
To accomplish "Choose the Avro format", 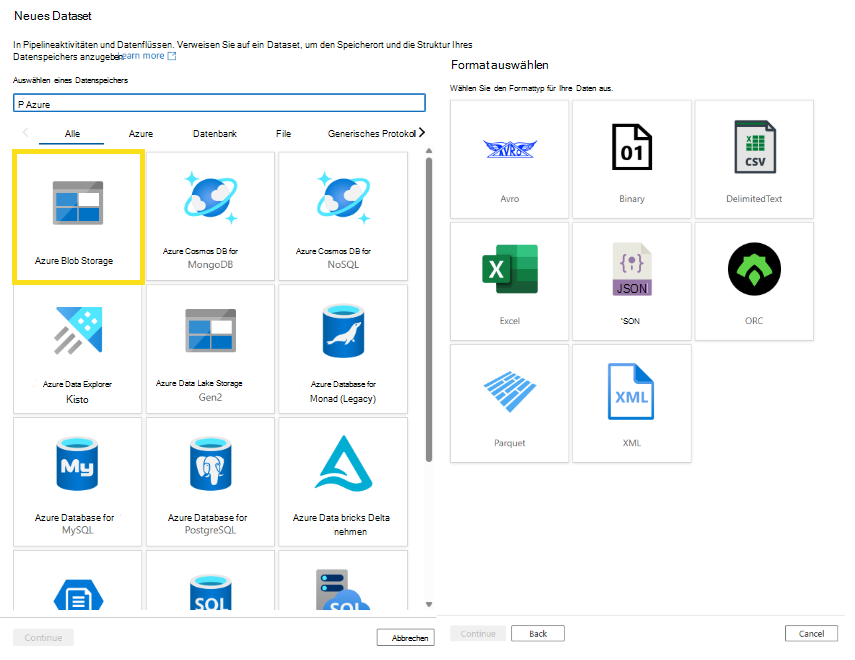I will (x=509, y=158).
